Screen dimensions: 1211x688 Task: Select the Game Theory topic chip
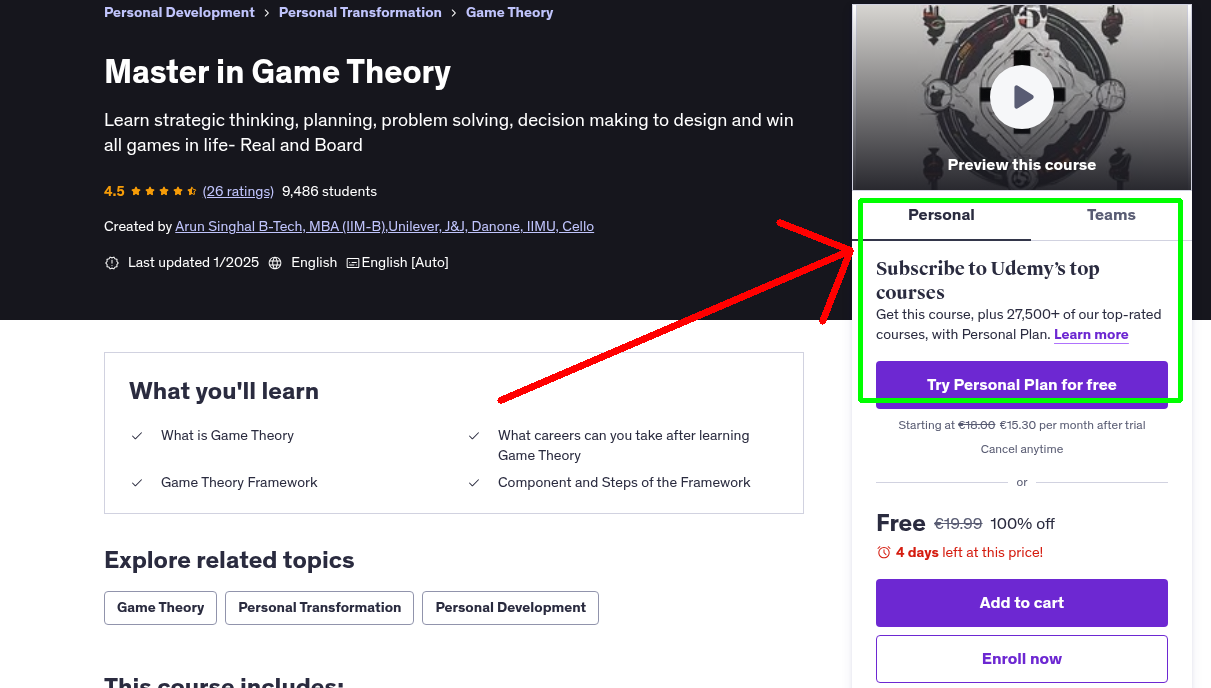coord(160,608)
